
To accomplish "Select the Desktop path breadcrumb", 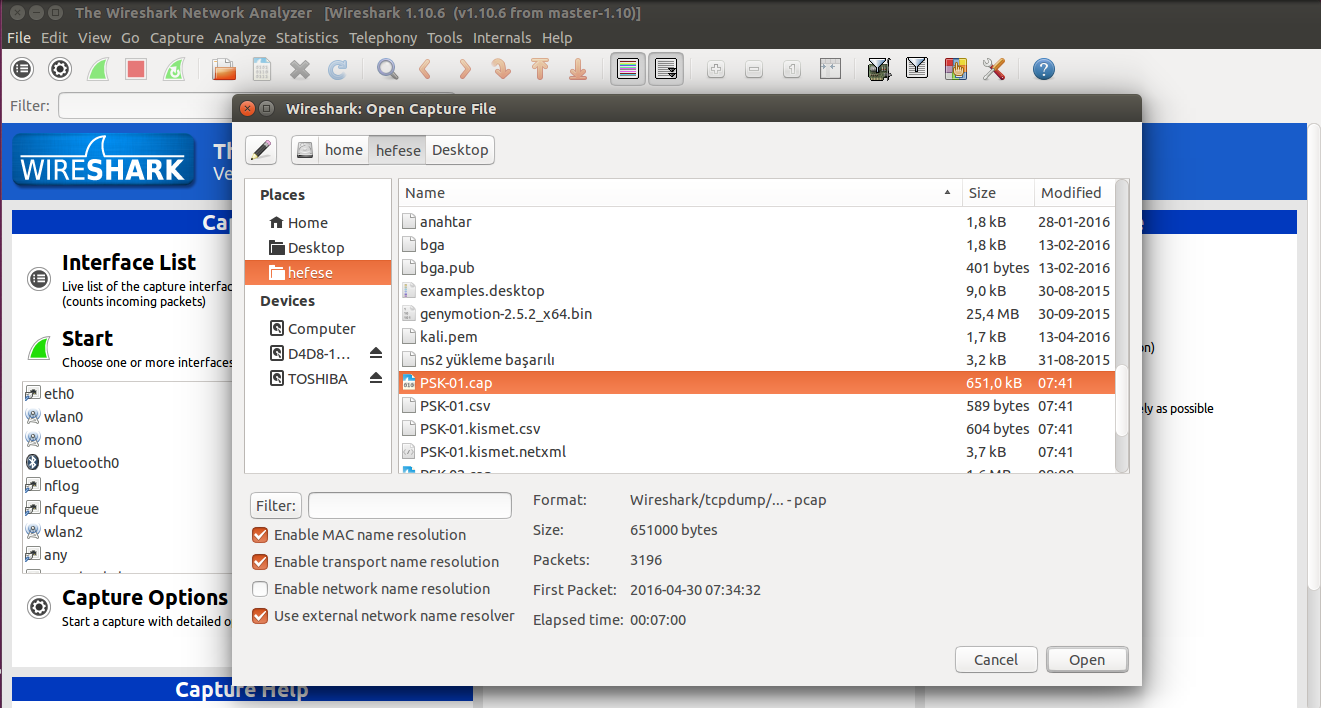I will pos(460,150).
